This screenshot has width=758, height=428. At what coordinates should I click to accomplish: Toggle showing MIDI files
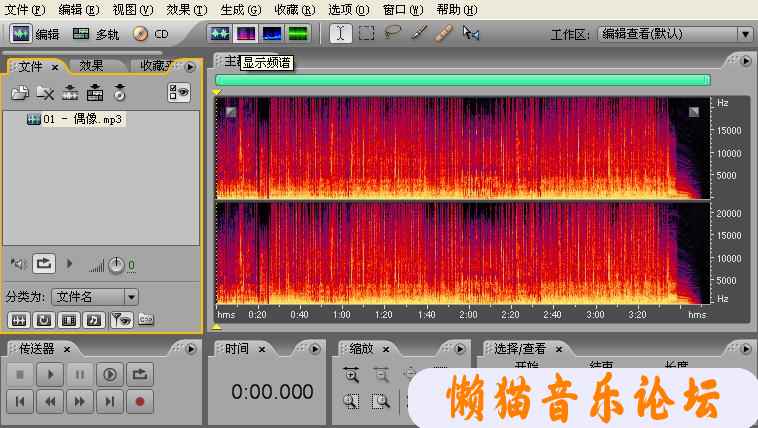pyautogui.click(x=94, y=320)
